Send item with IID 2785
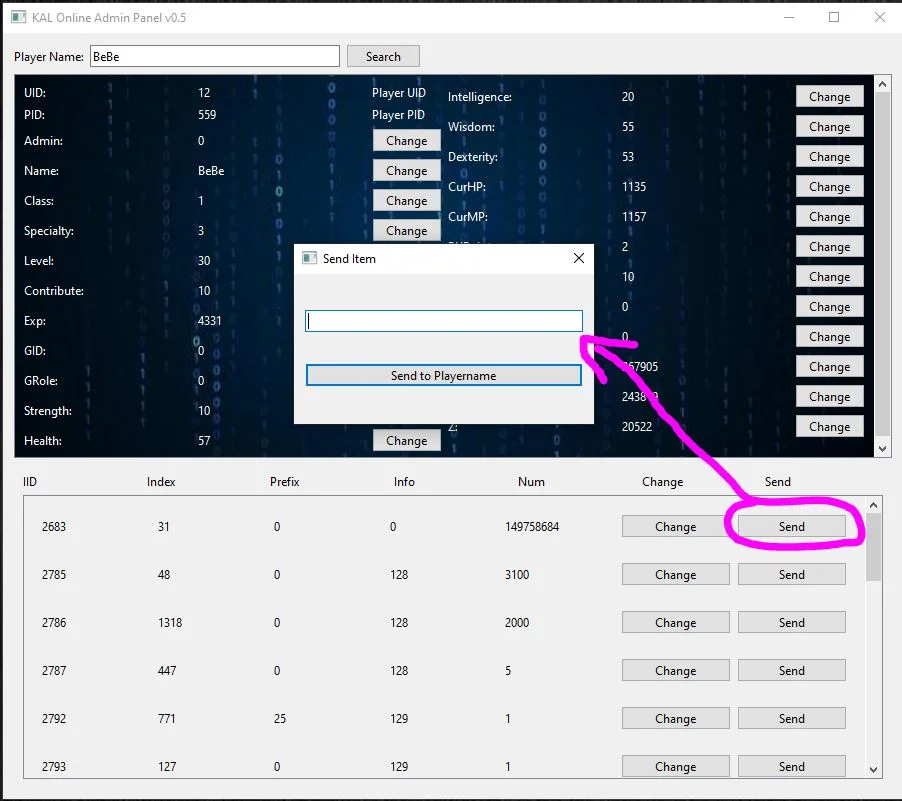The width and height of the screenshot is (902, 801). point(792,574)
